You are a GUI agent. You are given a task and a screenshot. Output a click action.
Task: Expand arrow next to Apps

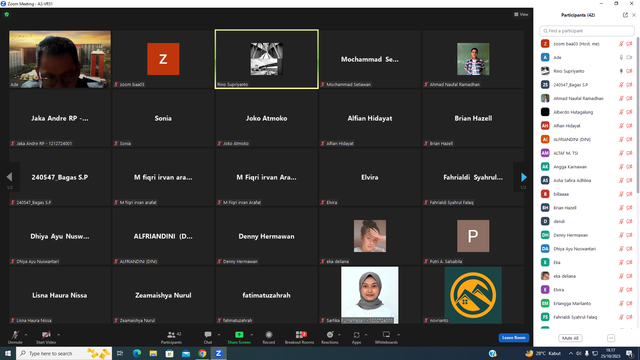coord(366,335)
